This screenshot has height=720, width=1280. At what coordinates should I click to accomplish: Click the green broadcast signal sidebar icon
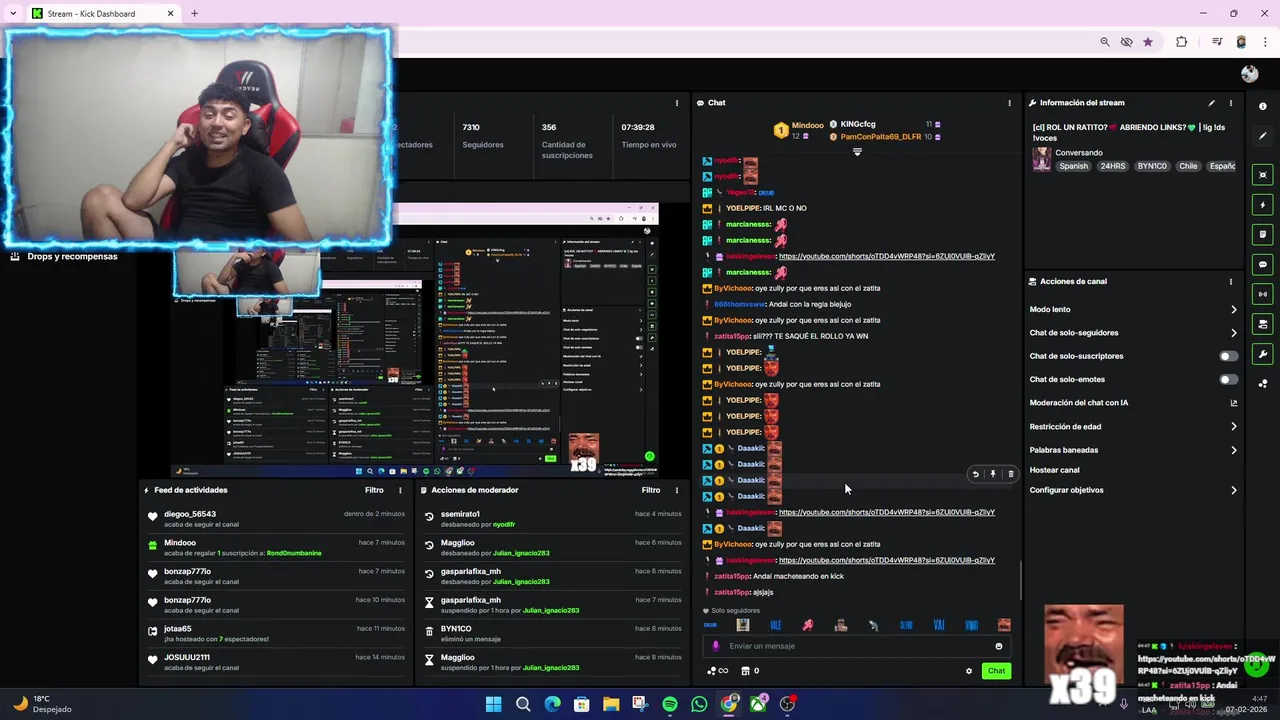point(1263,294)
